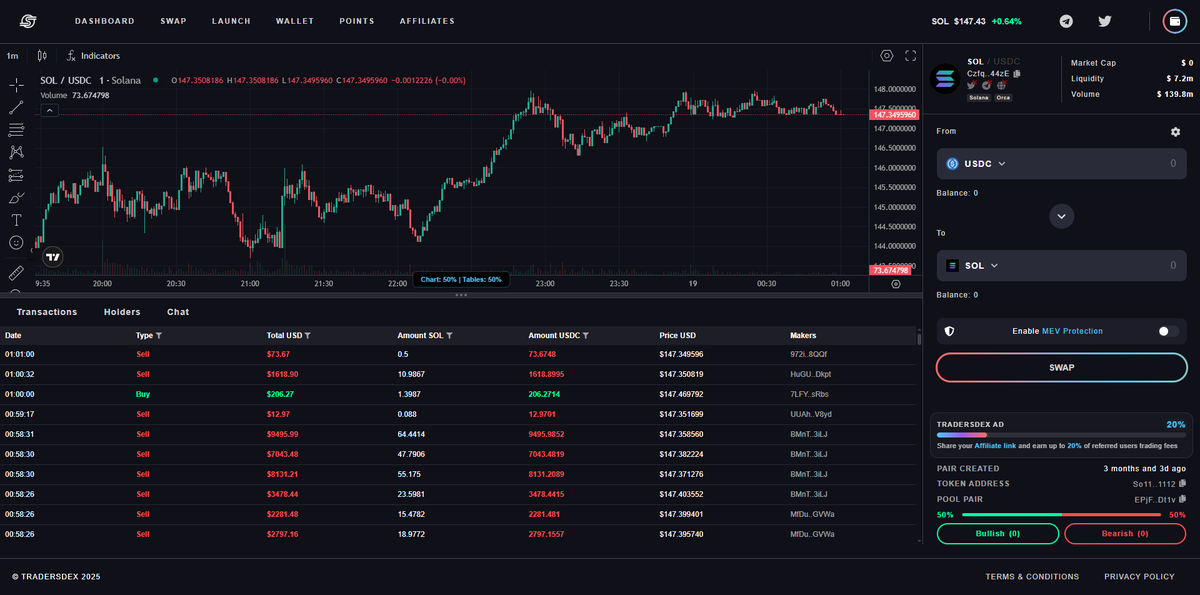
Task: Go to the Dashboard page
Action: click(x=104, y=21)
